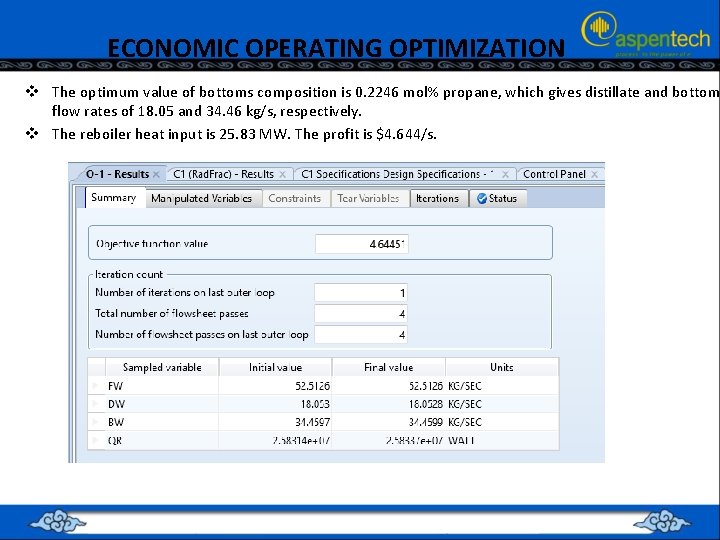Open the Status sub-tab
Screen dimensions: 720x540
pyautogui.click(x=498, y=198)
